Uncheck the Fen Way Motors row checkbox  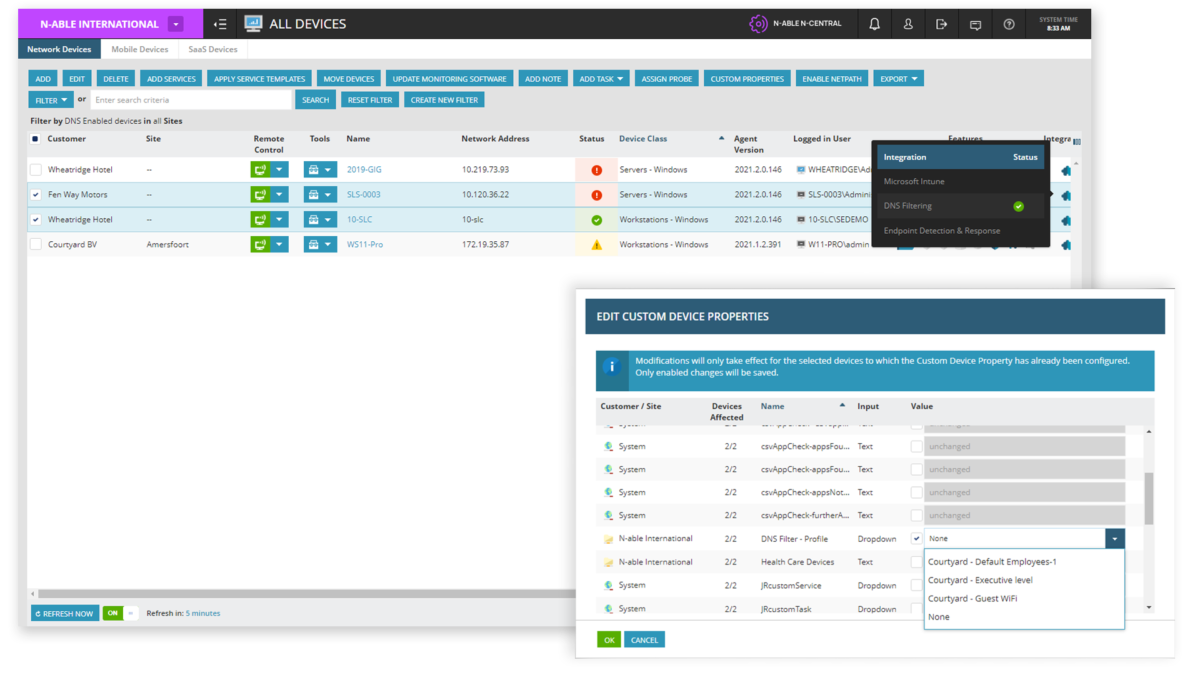point(36,195)
